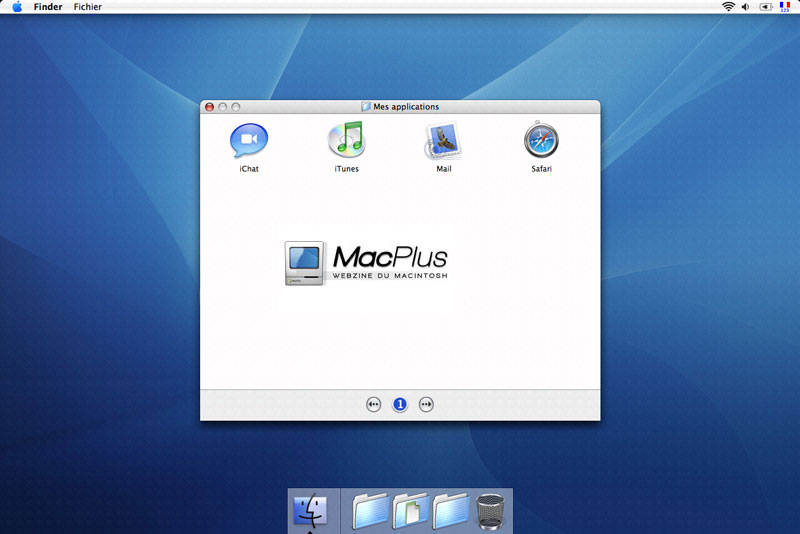The image size is (800, 534).
Task: Open the third folder in the Dock
Action: click(x=451, y=511)
